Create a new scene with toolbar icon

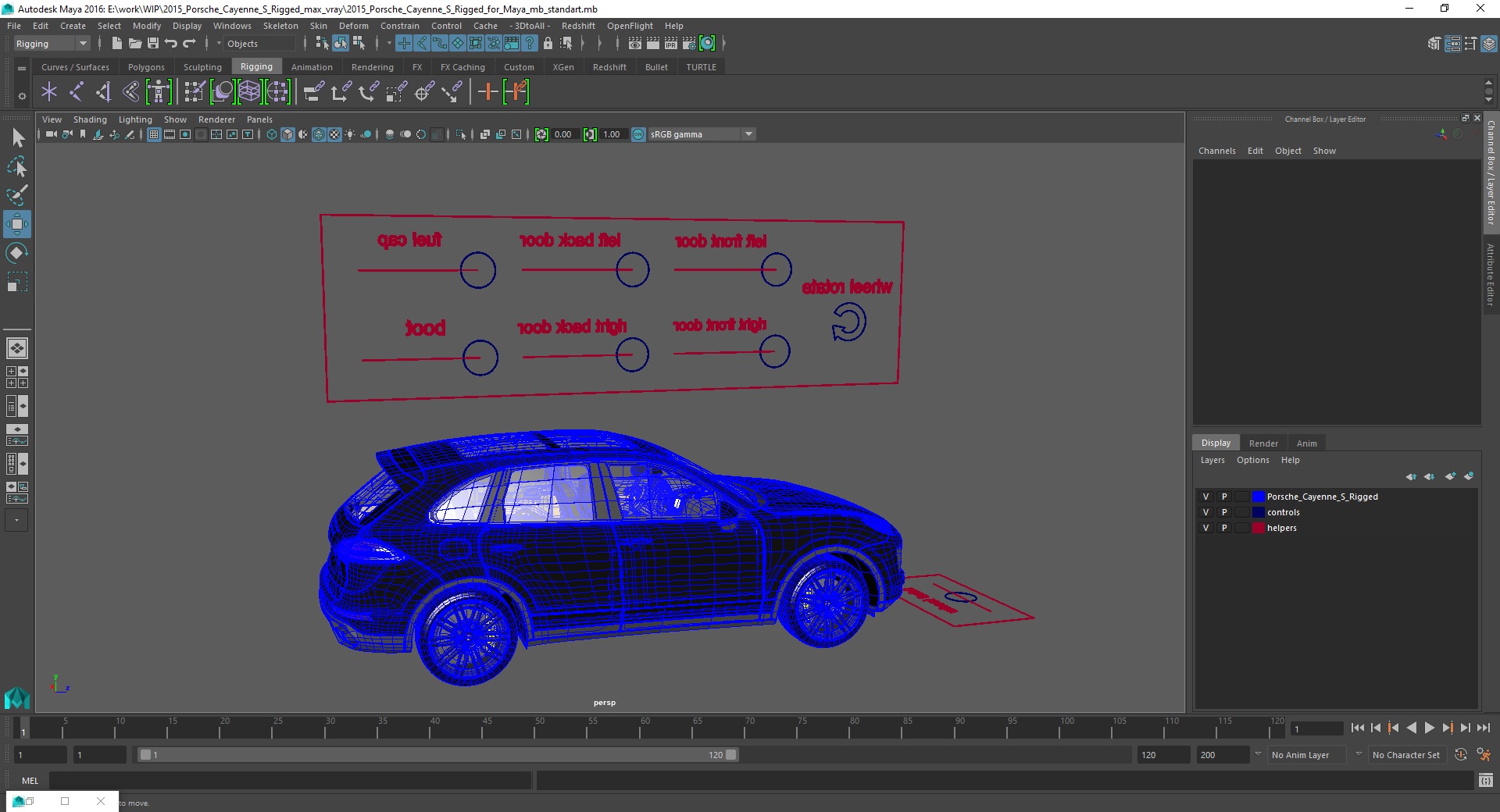coord(117,44)
